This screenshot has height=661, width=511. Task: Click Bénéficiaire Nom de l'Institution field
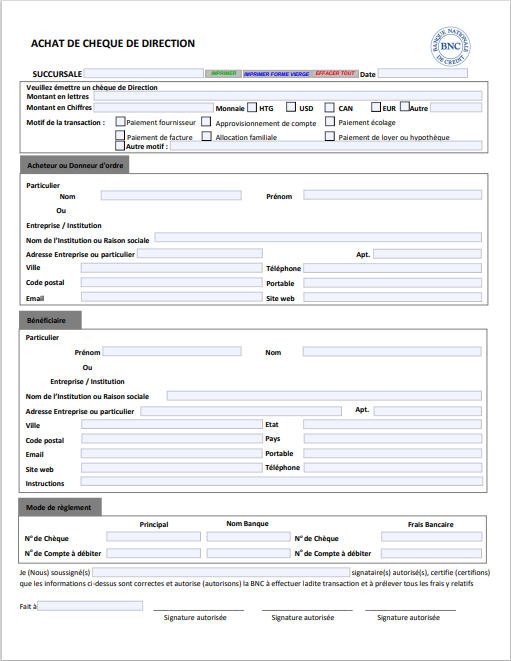[324, 396]
